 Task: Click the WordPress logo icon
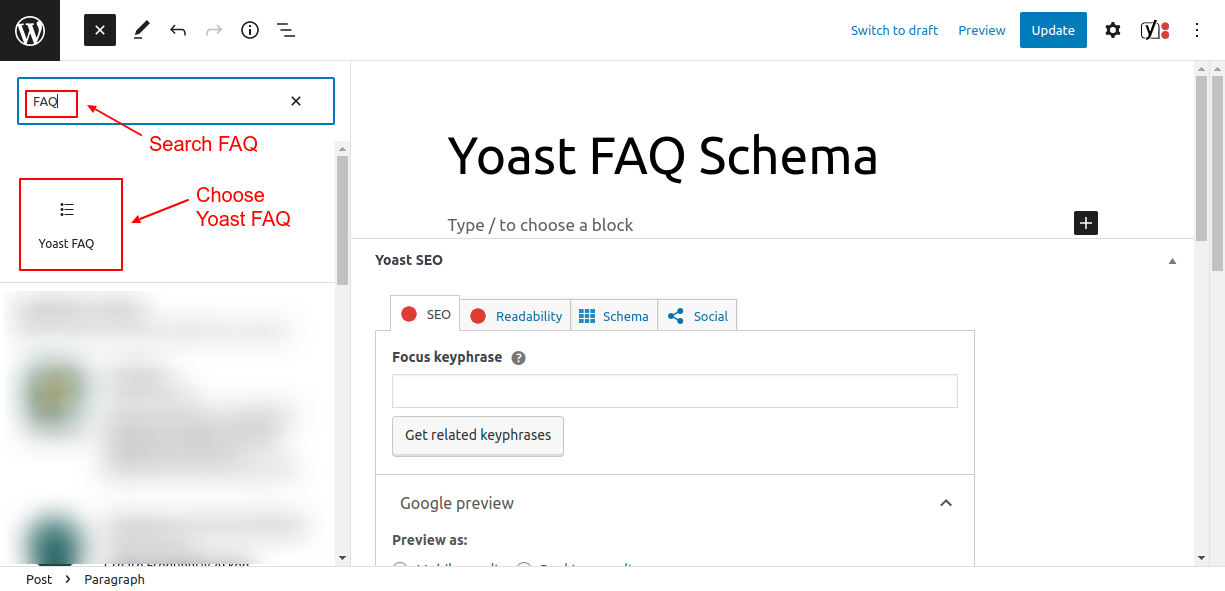29,29
